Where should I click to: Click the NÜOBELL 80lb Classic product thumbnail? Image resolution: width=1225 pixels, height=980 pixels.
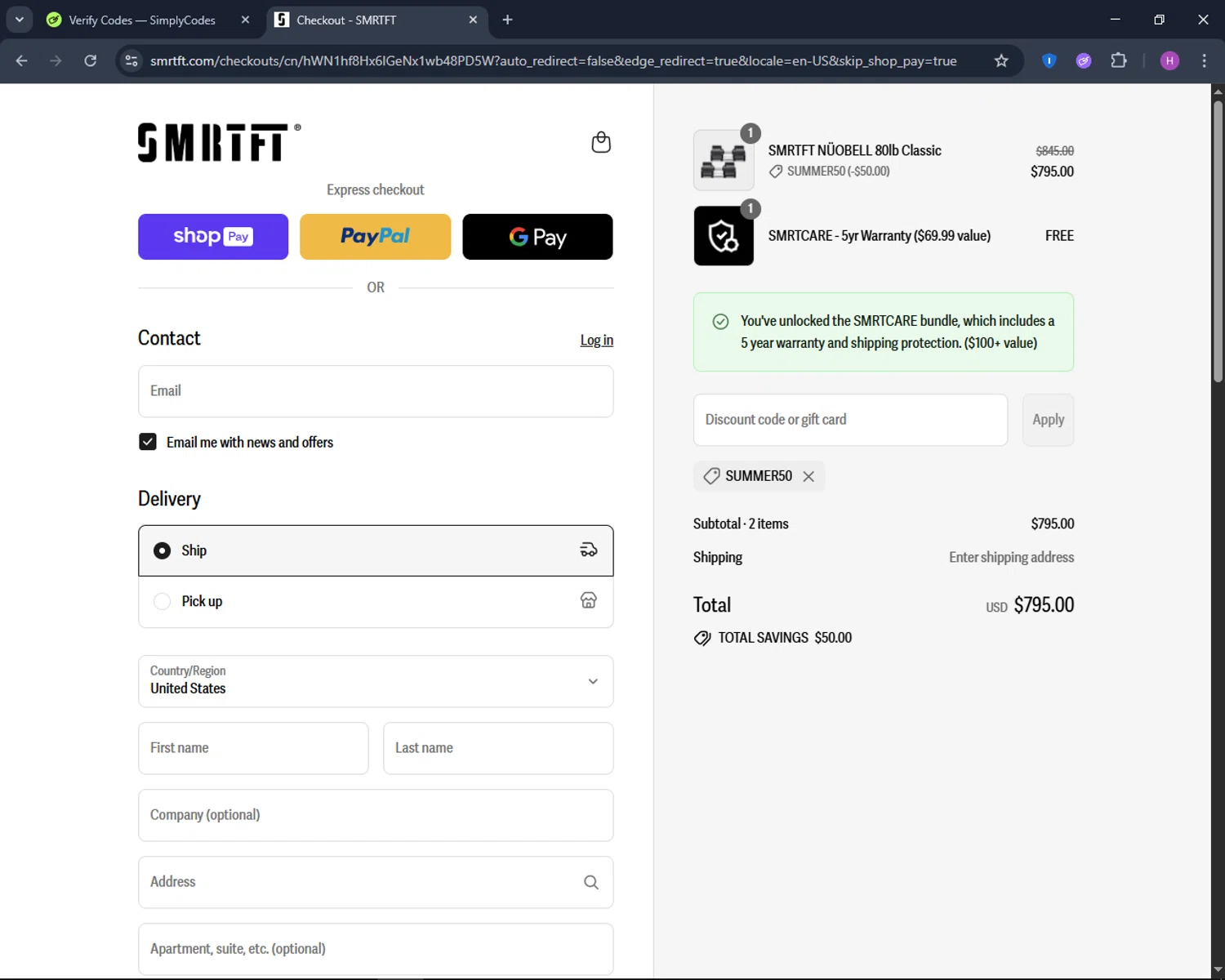724,160
